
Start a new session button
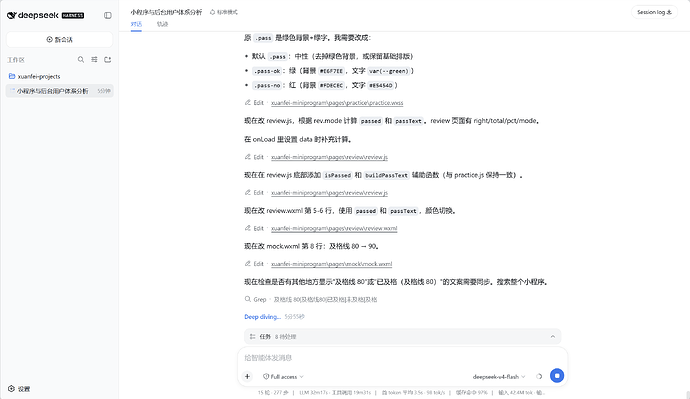[x=59, y=40]
